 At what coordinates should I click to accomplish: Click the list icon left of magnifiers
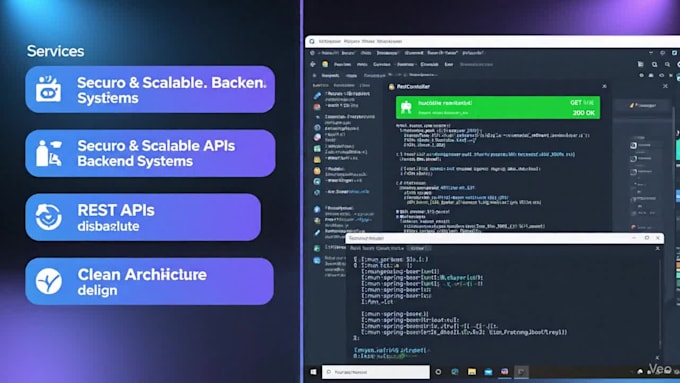pos(641,64)
